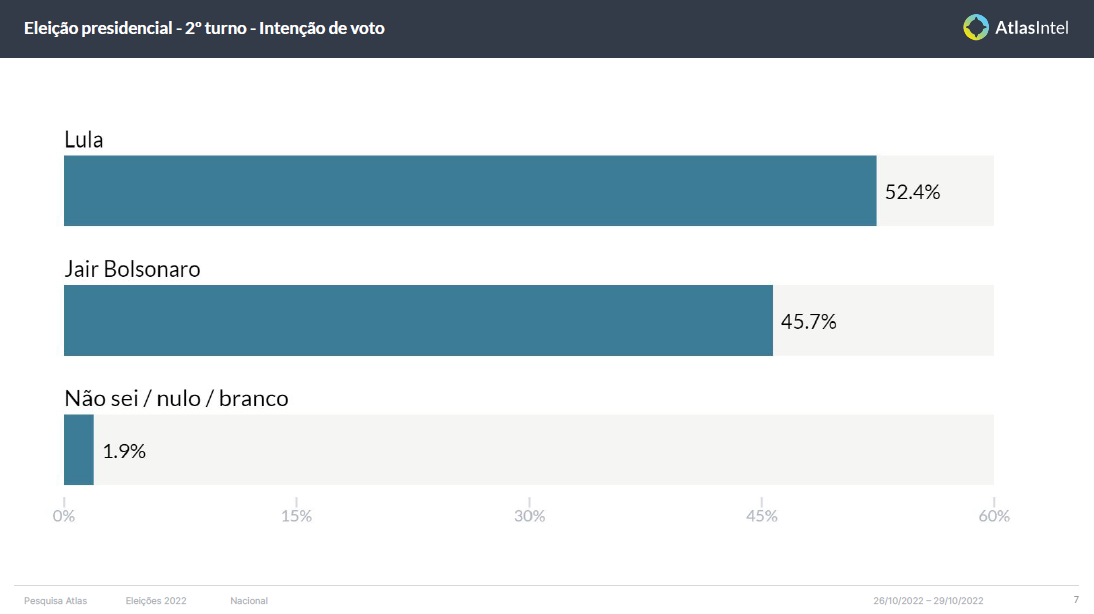The image size is (1094, 614).
Task: Click the 45% axis tick label
Action: coord(762,516)
